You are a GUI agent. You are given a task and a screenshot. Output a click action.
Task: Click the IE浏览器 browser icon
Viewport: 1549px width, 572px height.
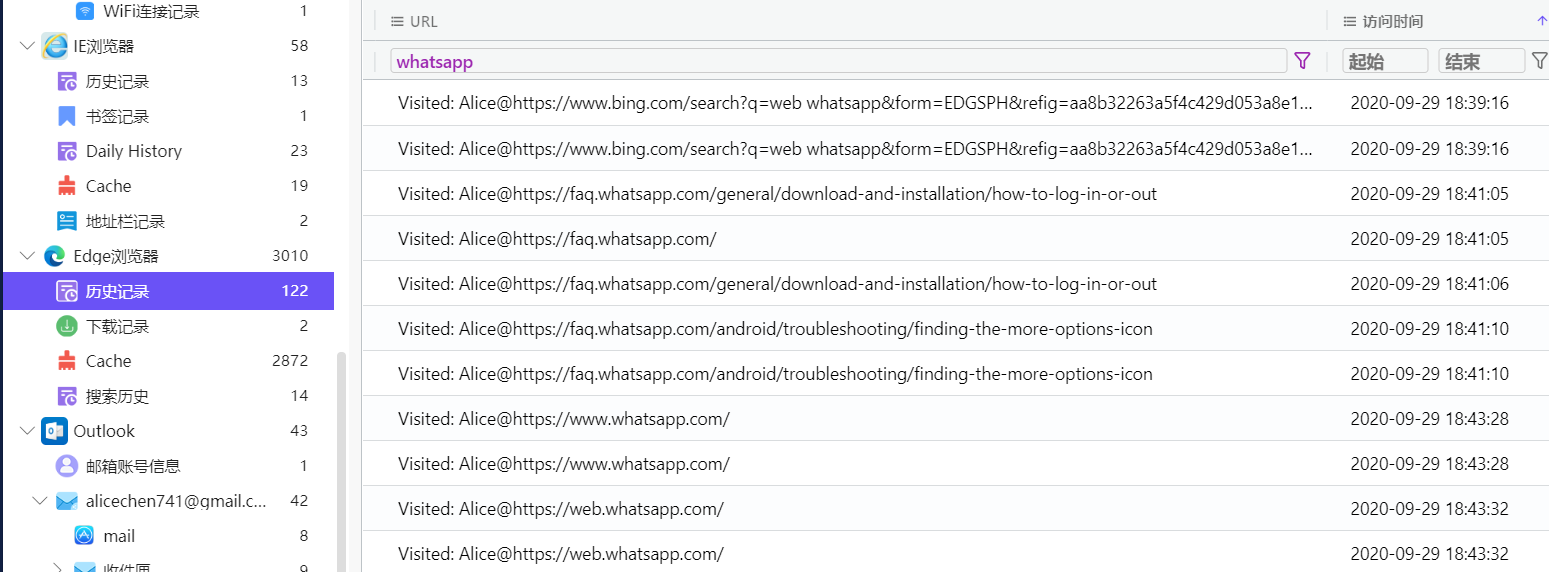pyautogui.click(x=55, y=46)
